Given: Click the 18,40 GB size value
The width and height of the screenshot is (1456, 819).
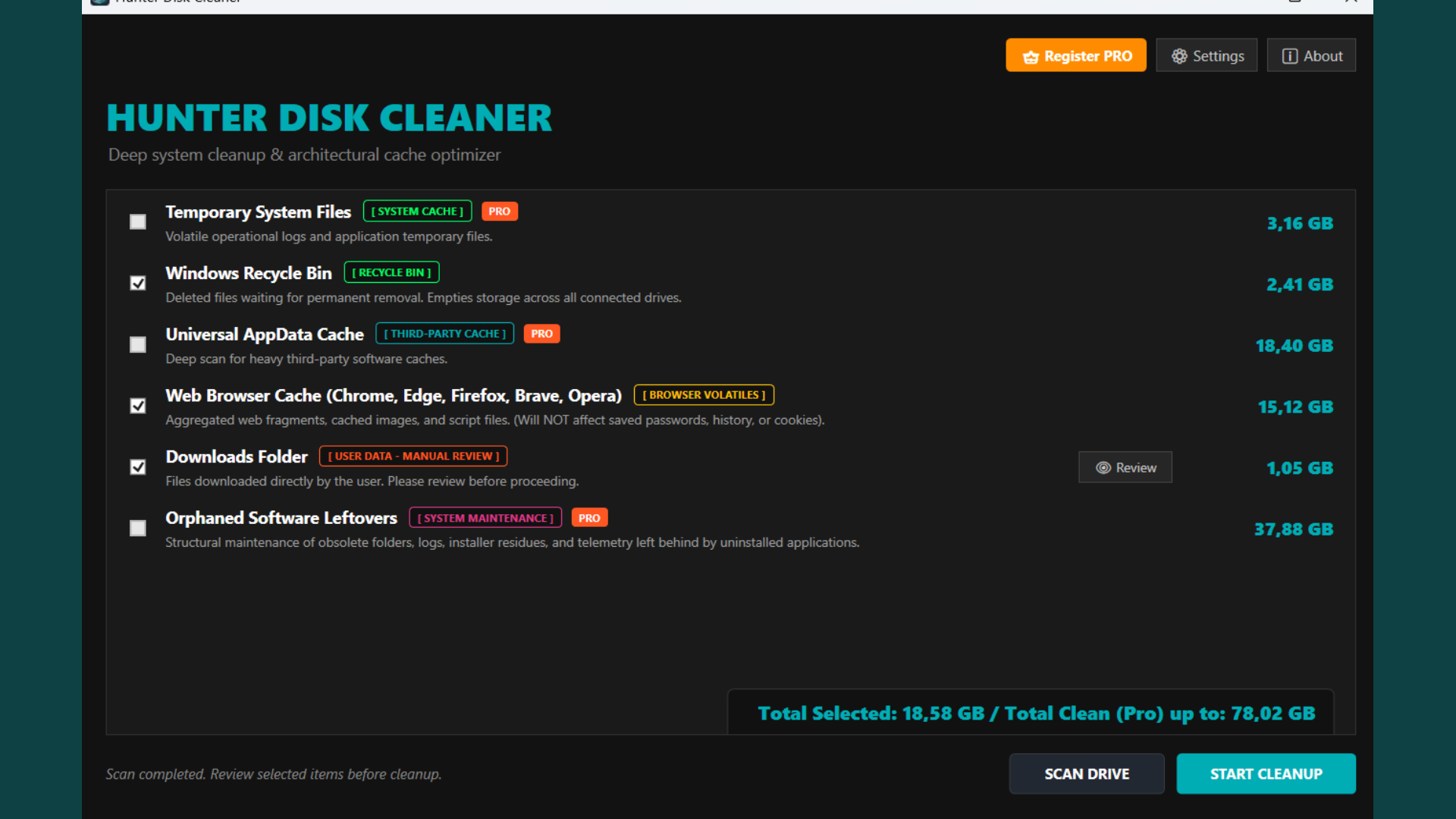Looking at the screenshot, I should click(x=1294, y=346).
